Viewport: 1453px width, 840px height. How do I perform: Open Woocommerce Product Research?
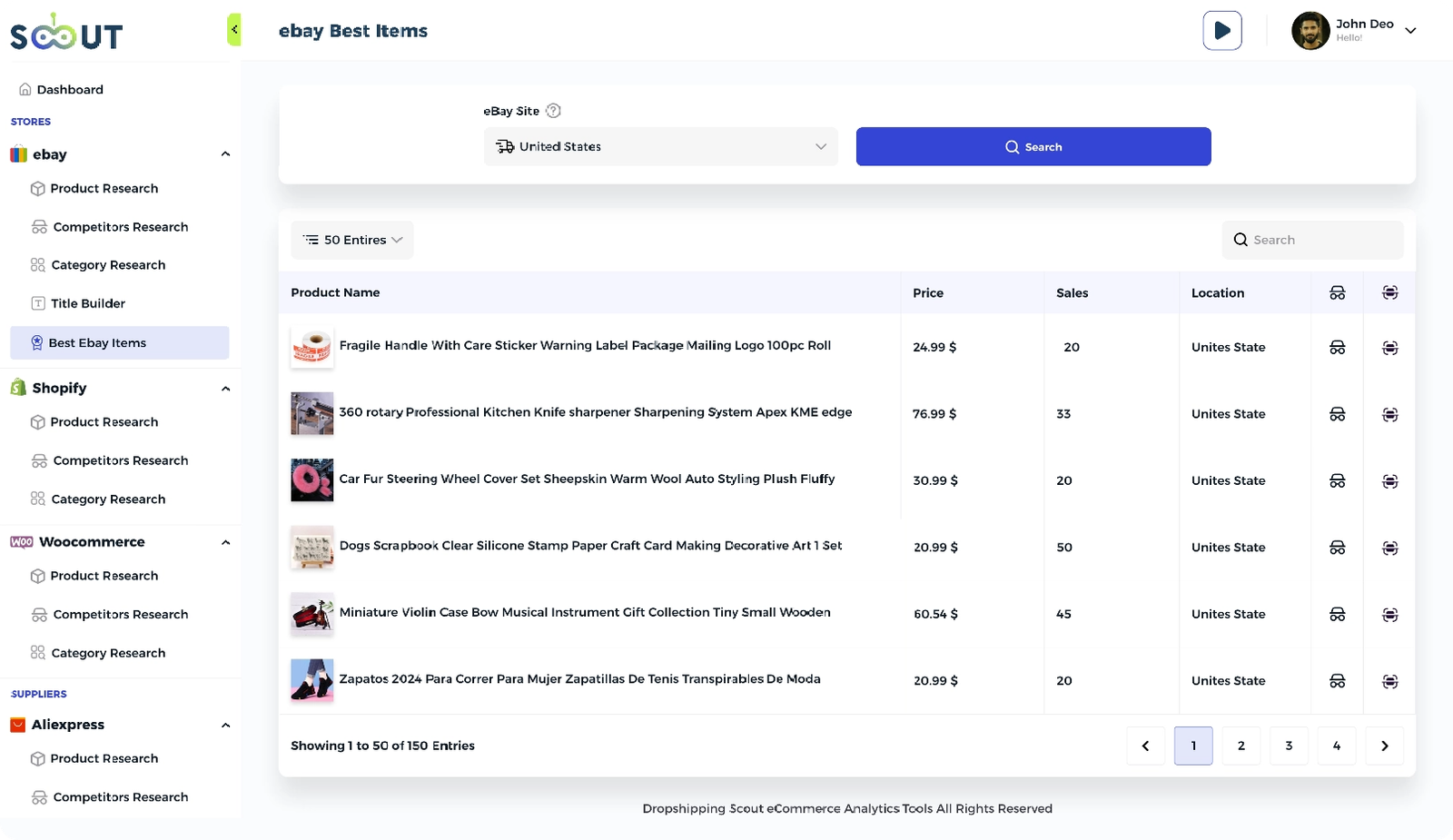[x=94, y=576]
